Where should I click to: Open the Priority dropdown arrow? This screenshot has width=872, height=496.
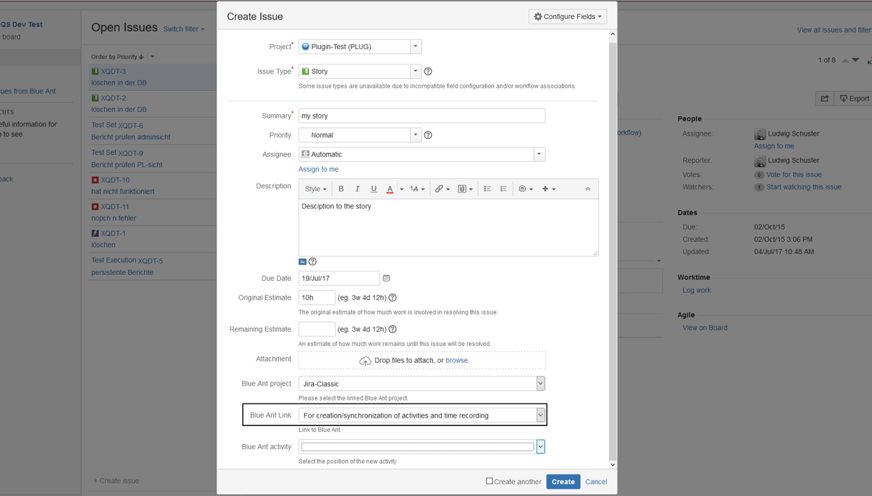point(415,135)
